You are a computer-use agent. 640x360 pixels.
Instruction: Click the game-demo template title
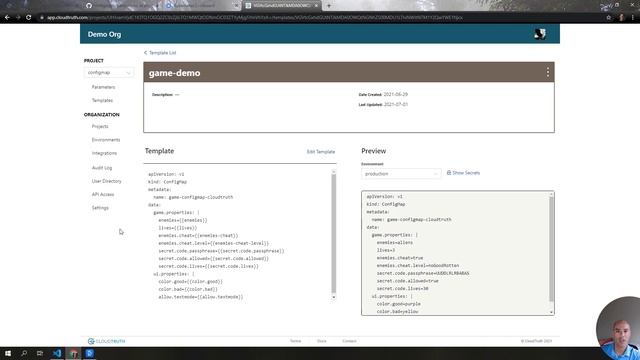[x=174, y=73]
